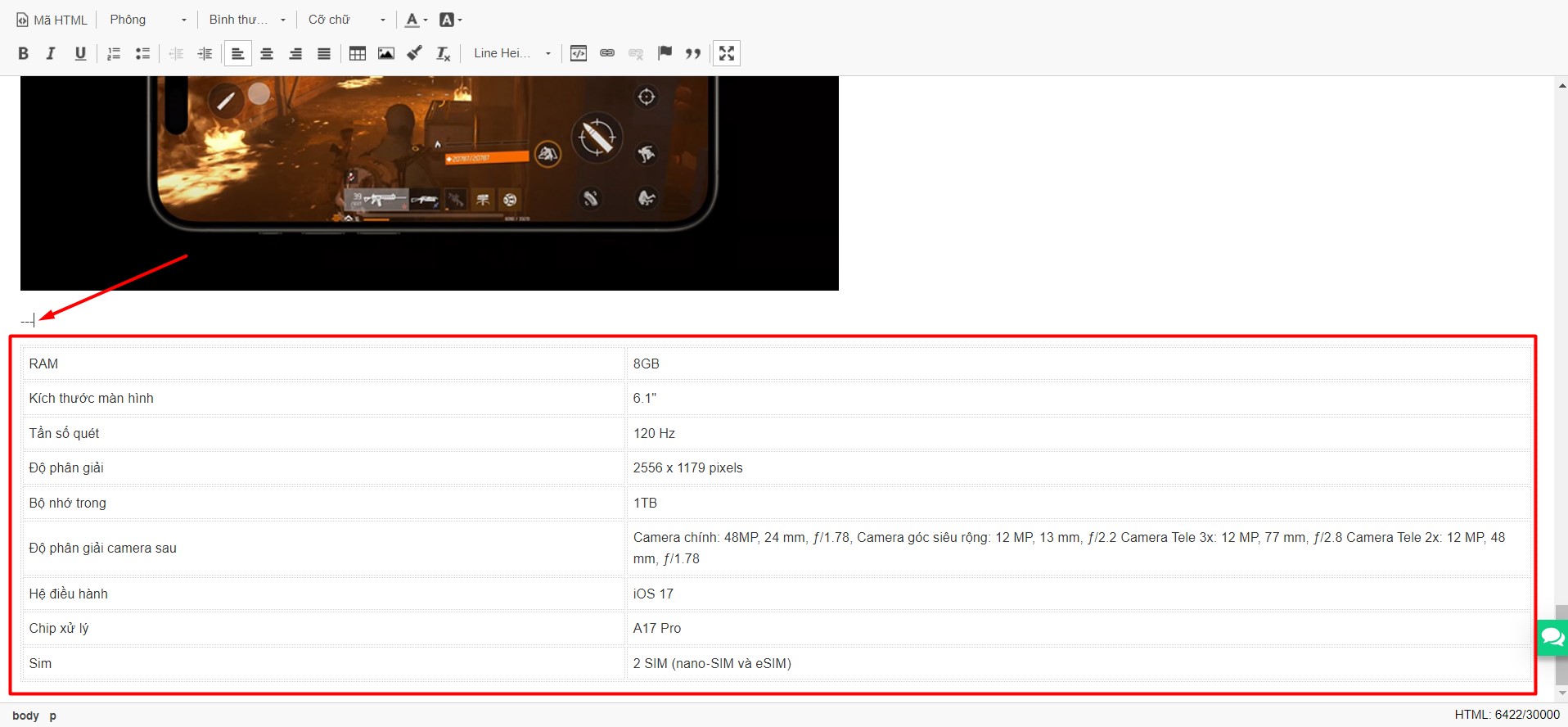Click the 8GB value cell
1568x727 pixels.
point(1079,363)
